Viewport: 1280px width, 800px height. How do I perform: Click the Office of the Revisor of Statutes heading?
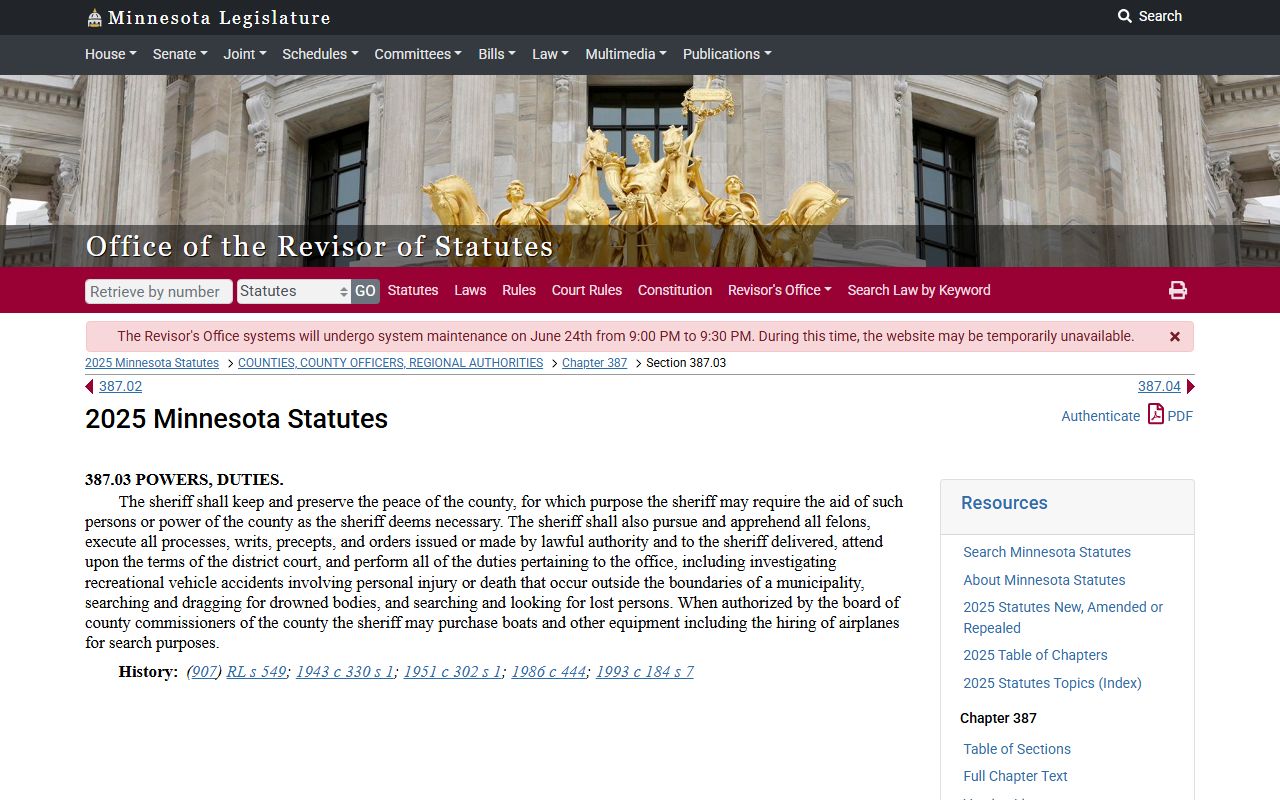click(320, 246)
